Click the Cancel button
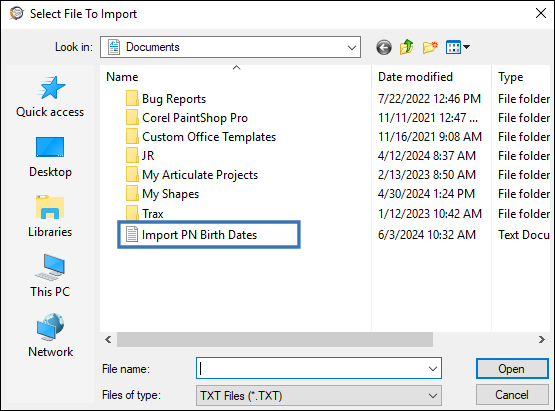 [x=512, y=394]
